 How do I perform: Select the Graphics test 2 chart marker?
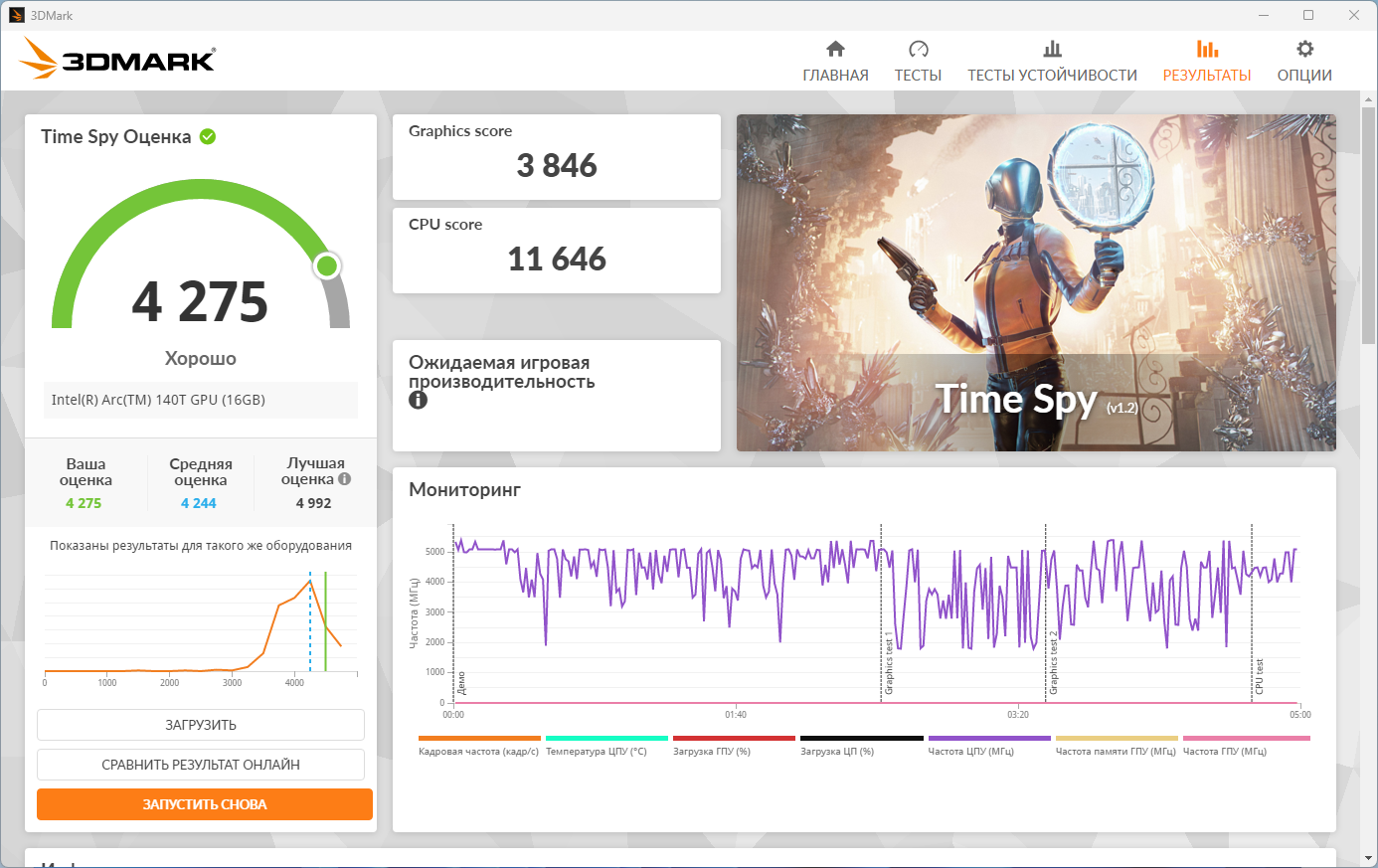click(x=1054, y=663)
